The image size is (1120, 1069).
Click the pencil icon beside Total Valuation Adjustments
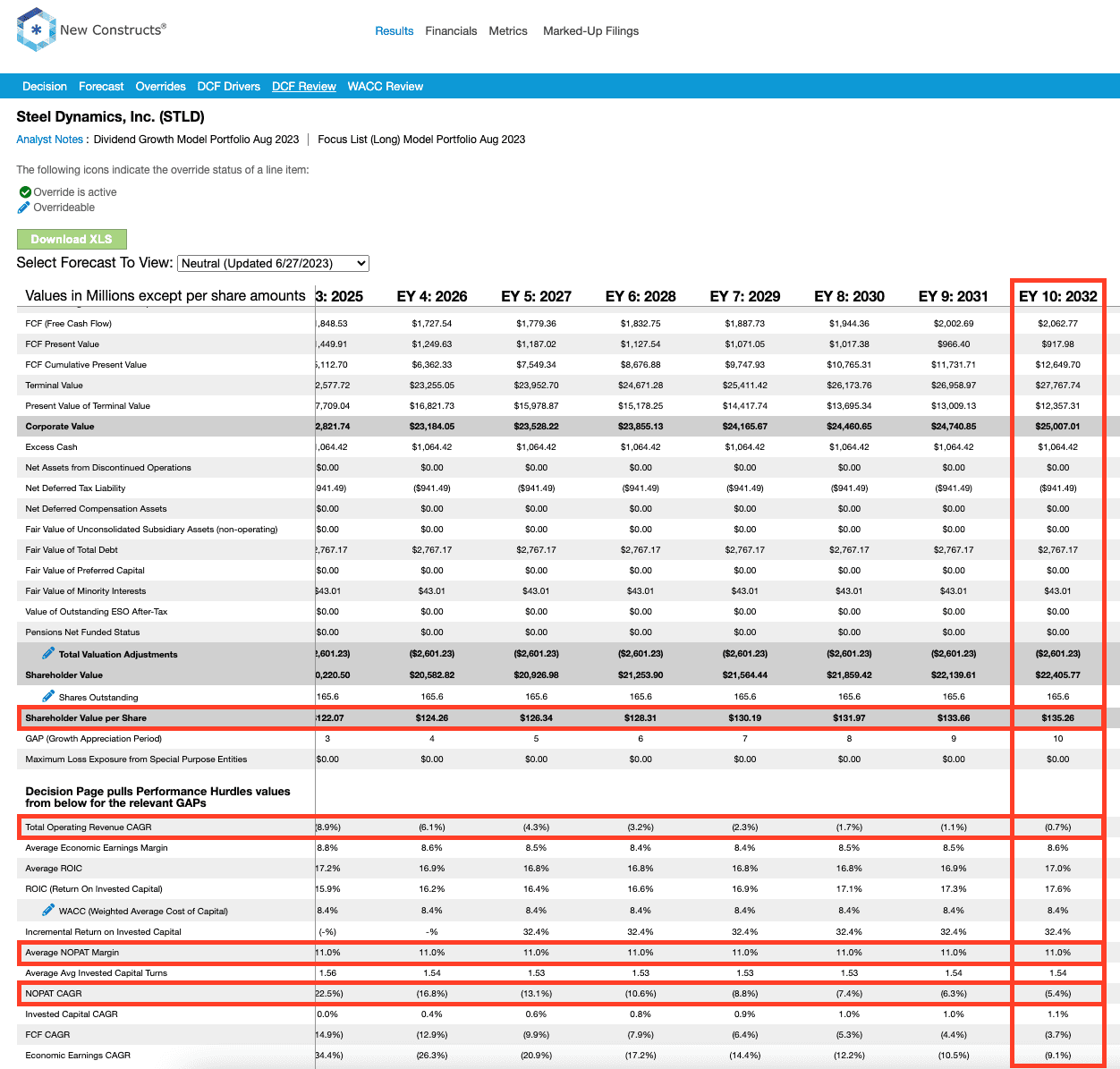[x=48, y=653]
